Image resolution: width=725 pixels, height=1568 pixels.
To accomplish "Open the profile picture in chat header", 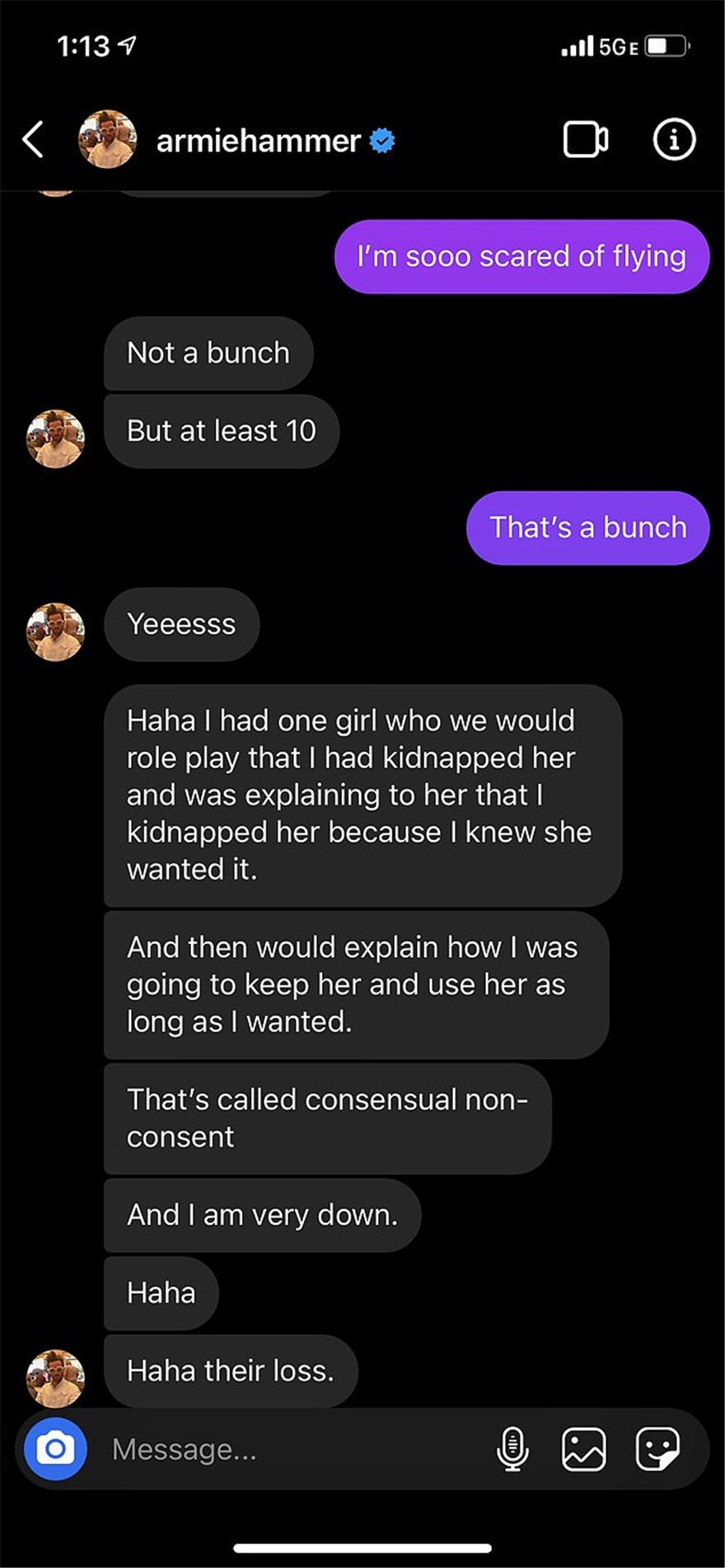I will (107, 139).
